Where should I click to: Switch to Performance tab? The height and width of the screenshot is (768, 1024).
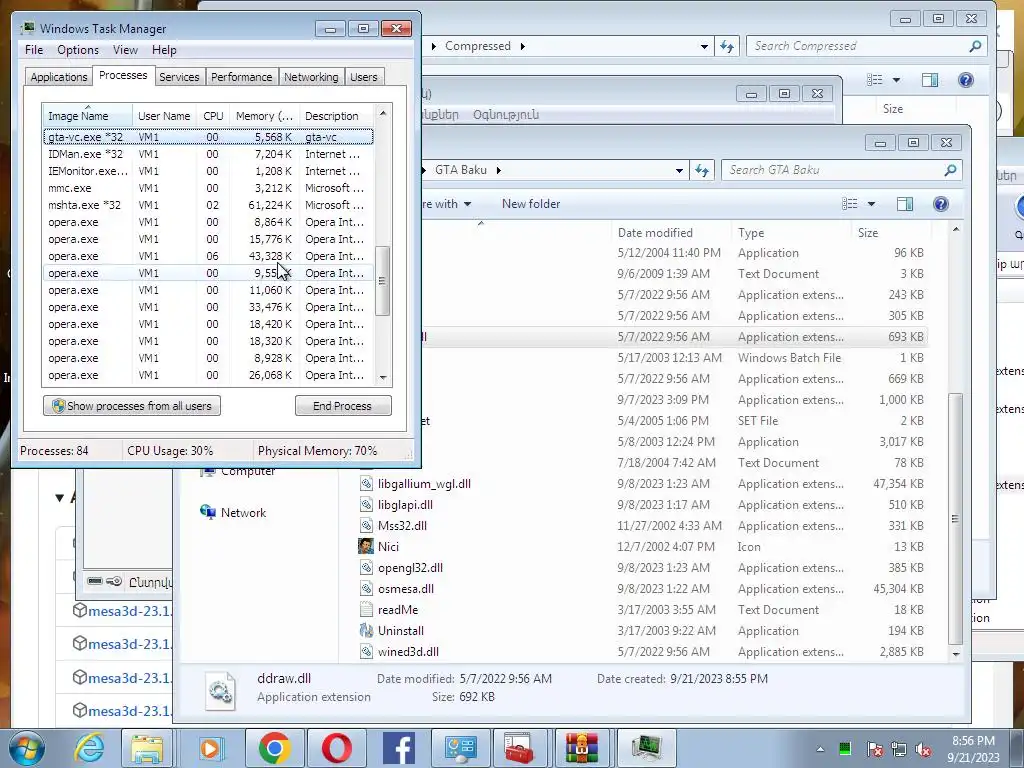point(241,76)
